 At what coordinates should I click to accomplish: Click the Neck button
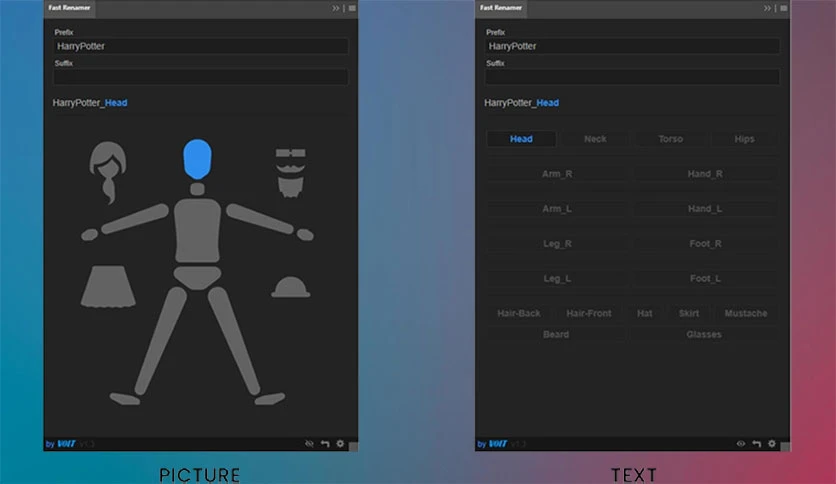595,139
